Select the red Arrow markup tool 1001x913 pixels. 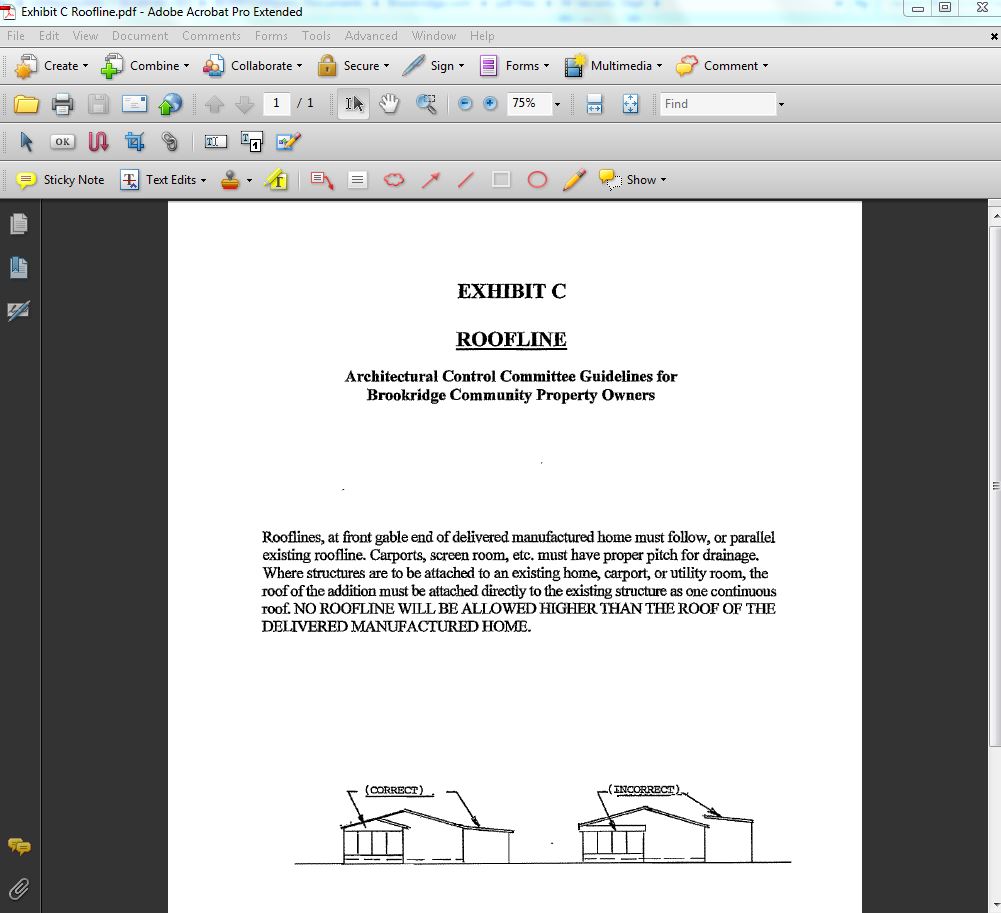click(430, 180)
